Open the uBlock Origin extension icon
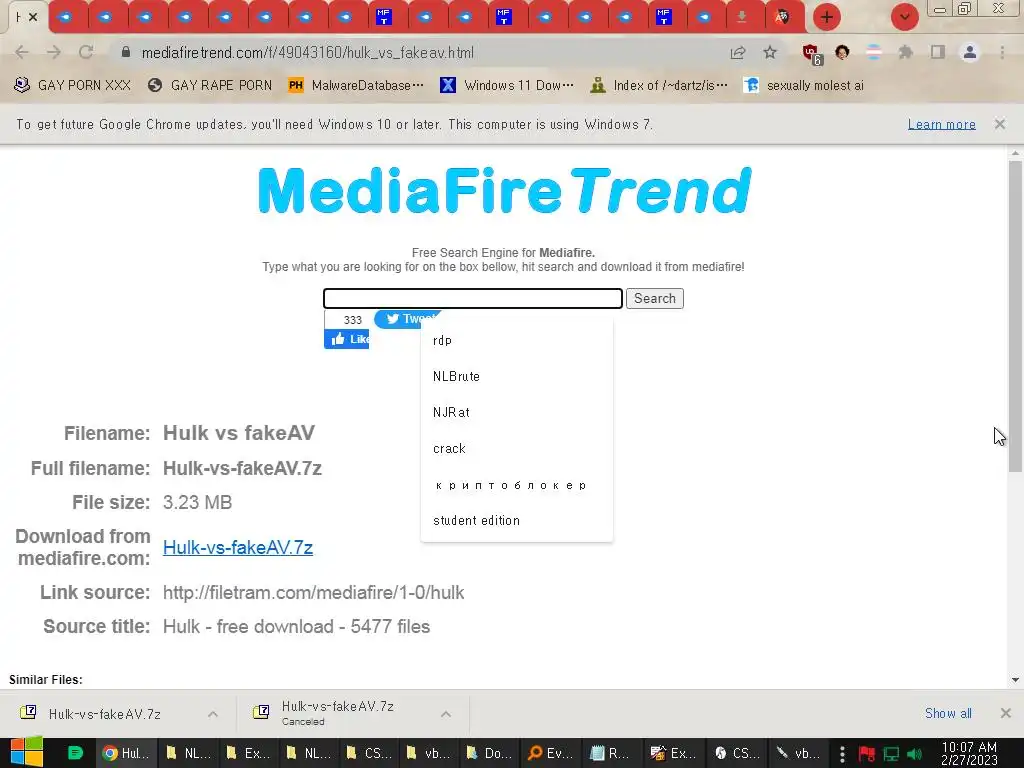Viewport: 1024px width, 768px height. [812, 54]
